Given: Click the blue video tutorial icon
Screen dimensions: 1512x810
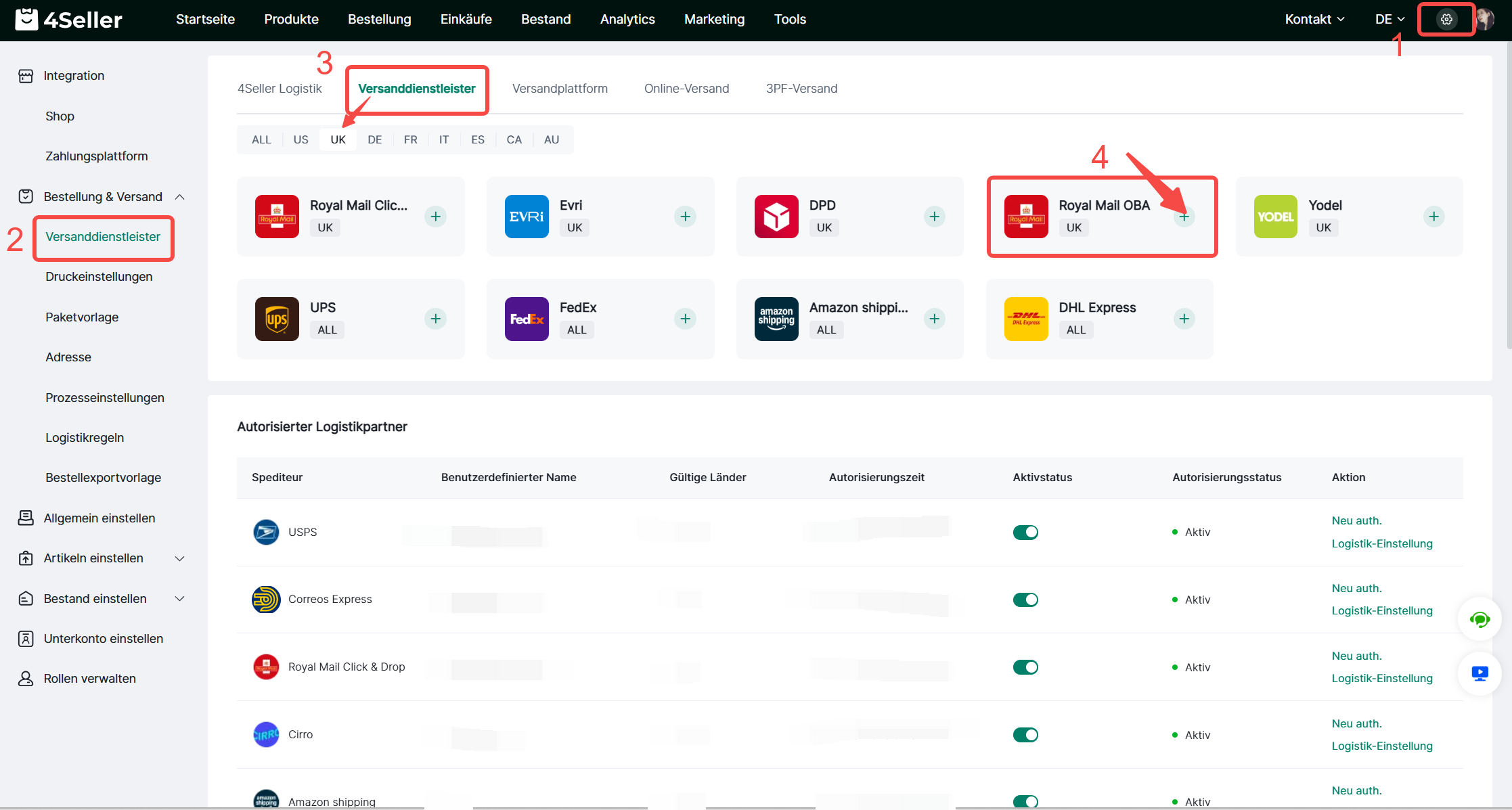Looking at the screenshot, I should point(1480,673).
